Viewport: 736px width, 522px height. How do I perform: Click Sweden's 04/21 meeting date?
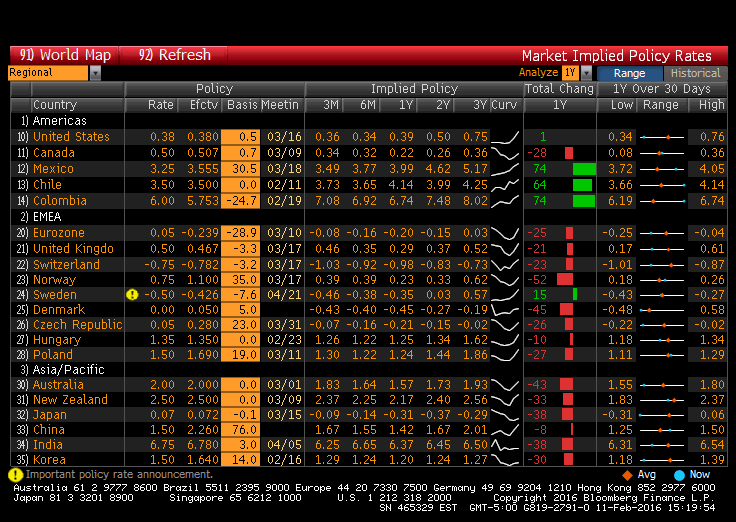pos(284,295)
